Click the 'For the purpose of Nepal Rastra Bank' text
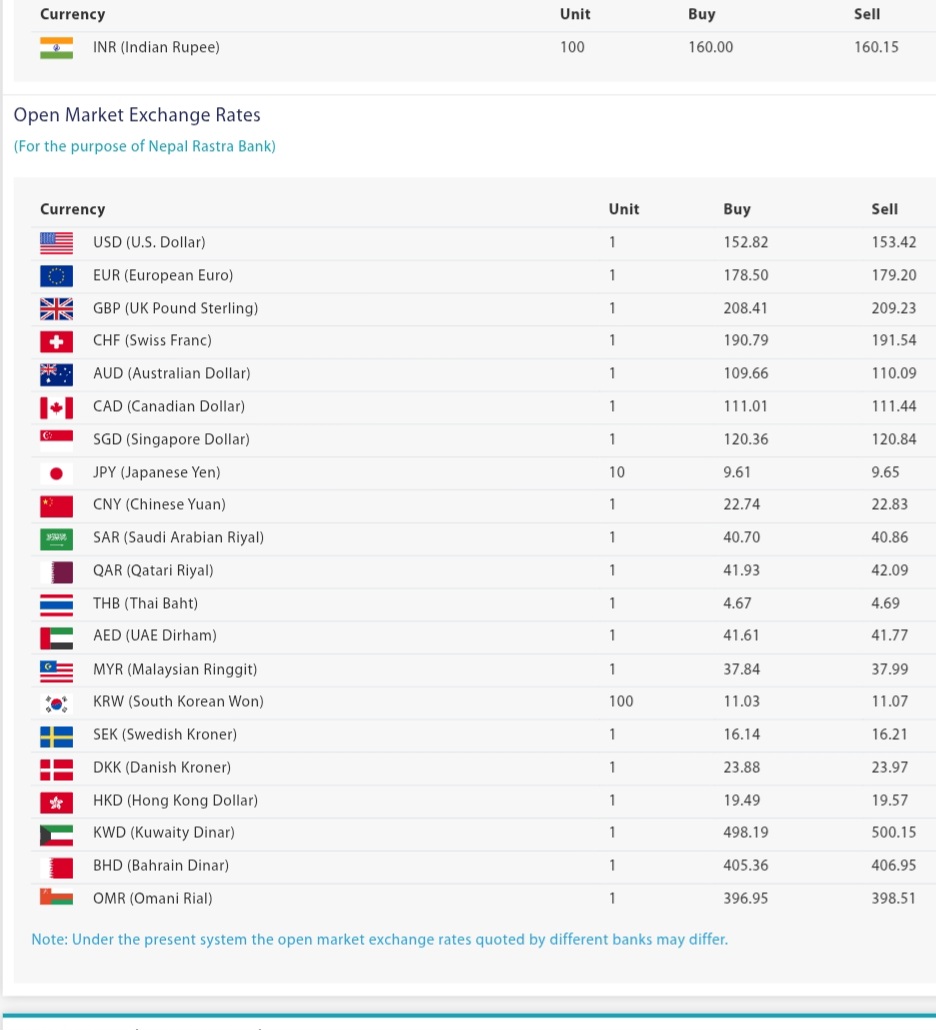The height and width of the screenshot is (1030, 936). (x=145, y=146)
